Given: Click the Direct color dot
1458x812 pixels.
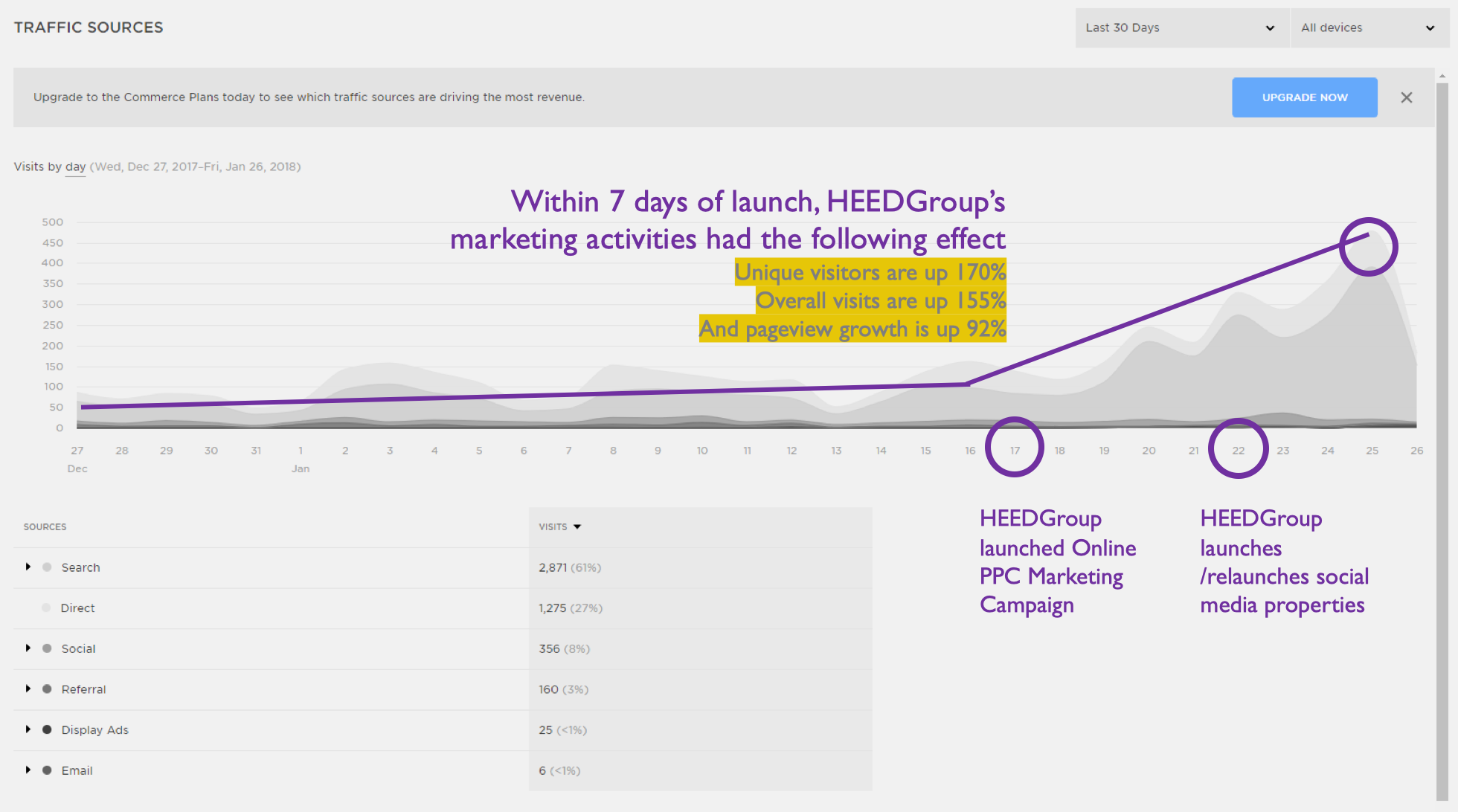Looking at the screenshot, I should coord(46,608).
